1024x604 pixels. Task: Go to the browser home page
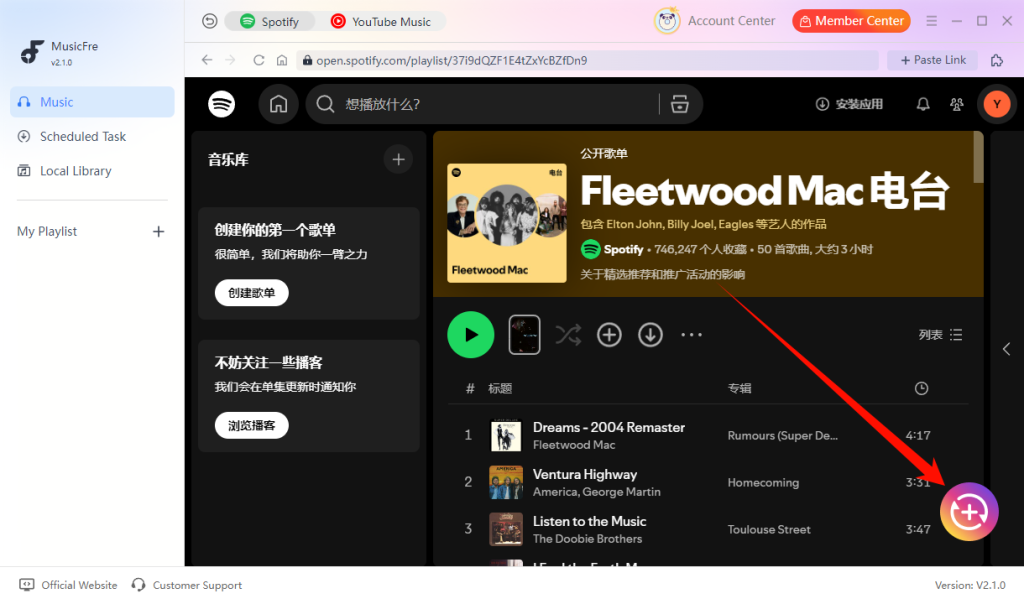point(281,60)
